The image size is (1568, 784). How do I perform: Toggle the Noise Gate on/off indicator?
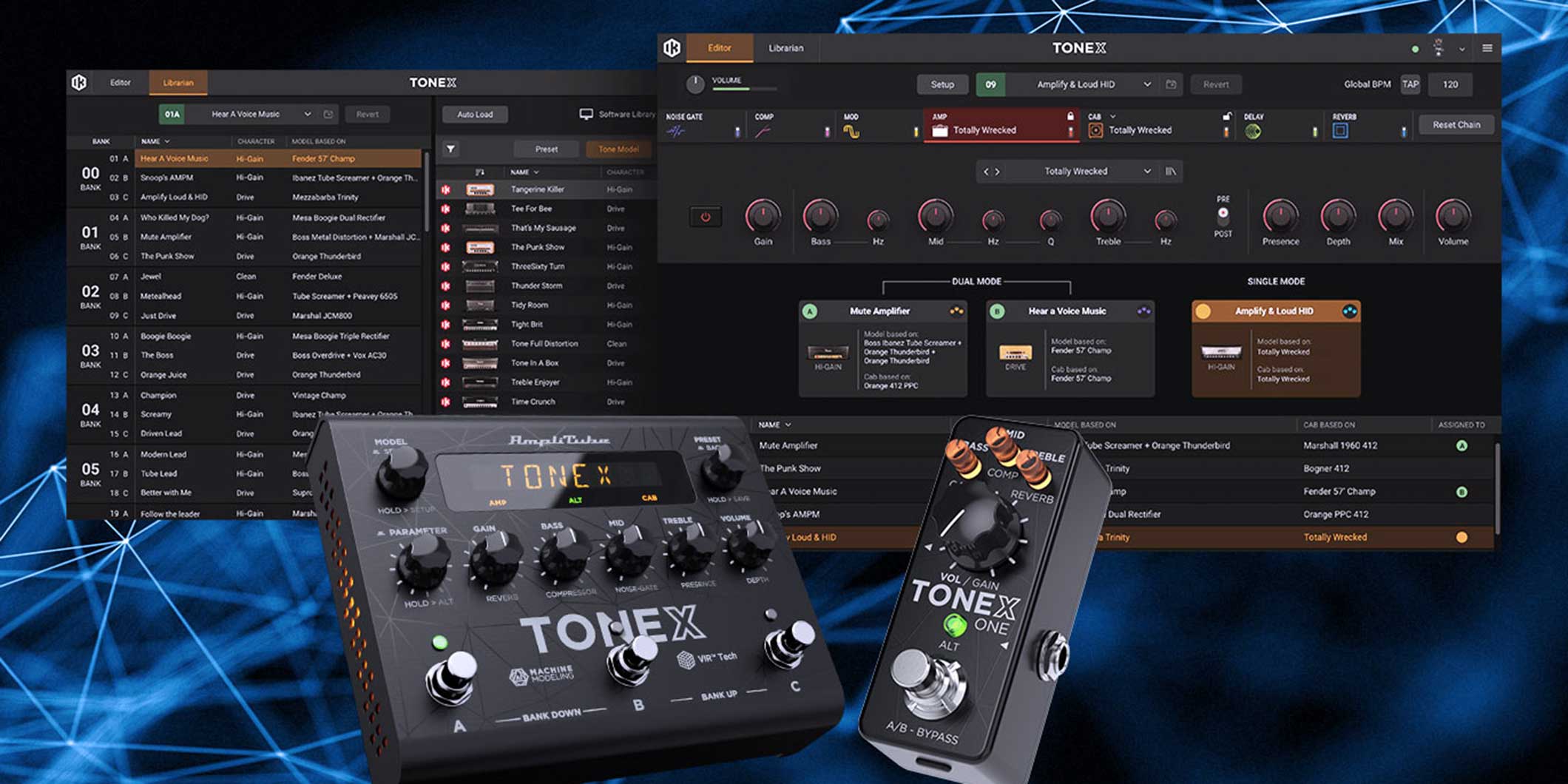coord(737,132)
